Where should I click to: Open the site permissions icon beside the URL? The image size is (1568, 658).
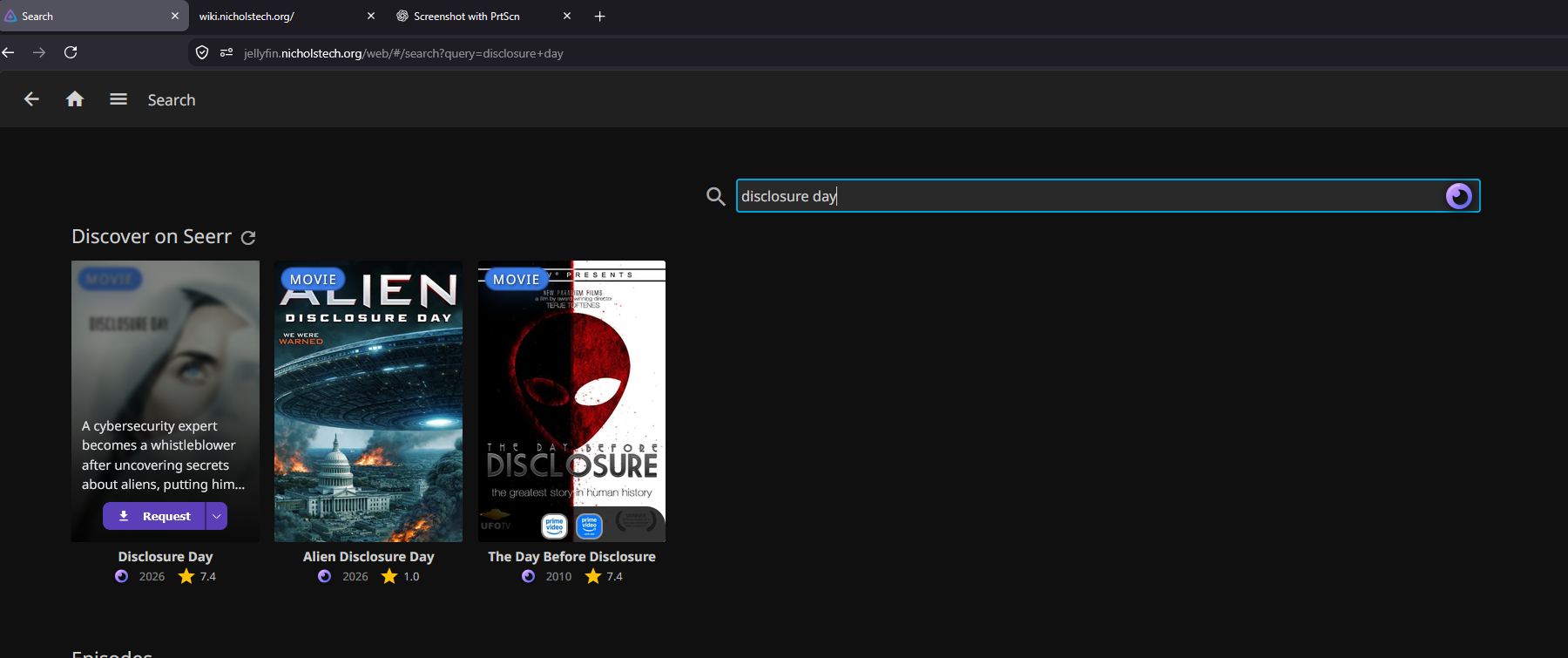coord(226,53)
